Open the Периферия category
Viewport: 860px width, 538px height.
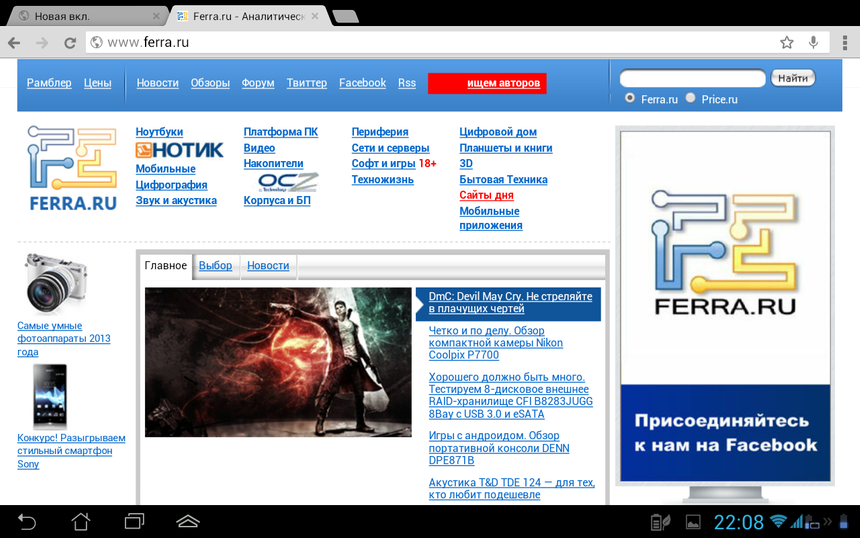coord(380,132)
